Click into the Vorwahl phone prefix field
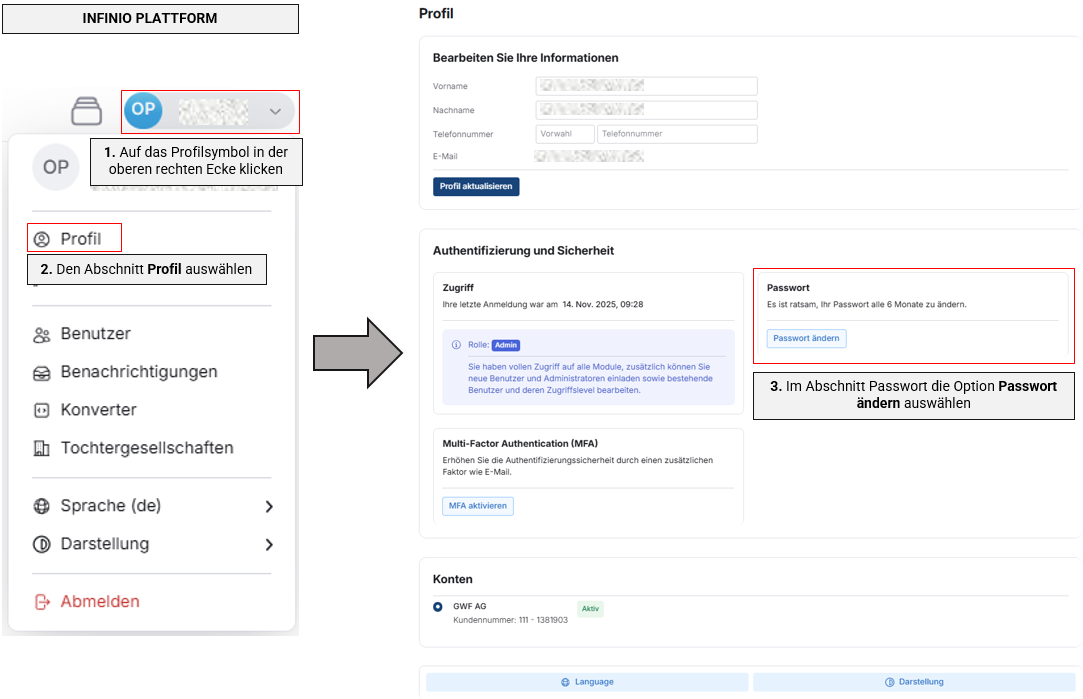This screenshot has width=1083, height=699. click(x=564, y=134)
